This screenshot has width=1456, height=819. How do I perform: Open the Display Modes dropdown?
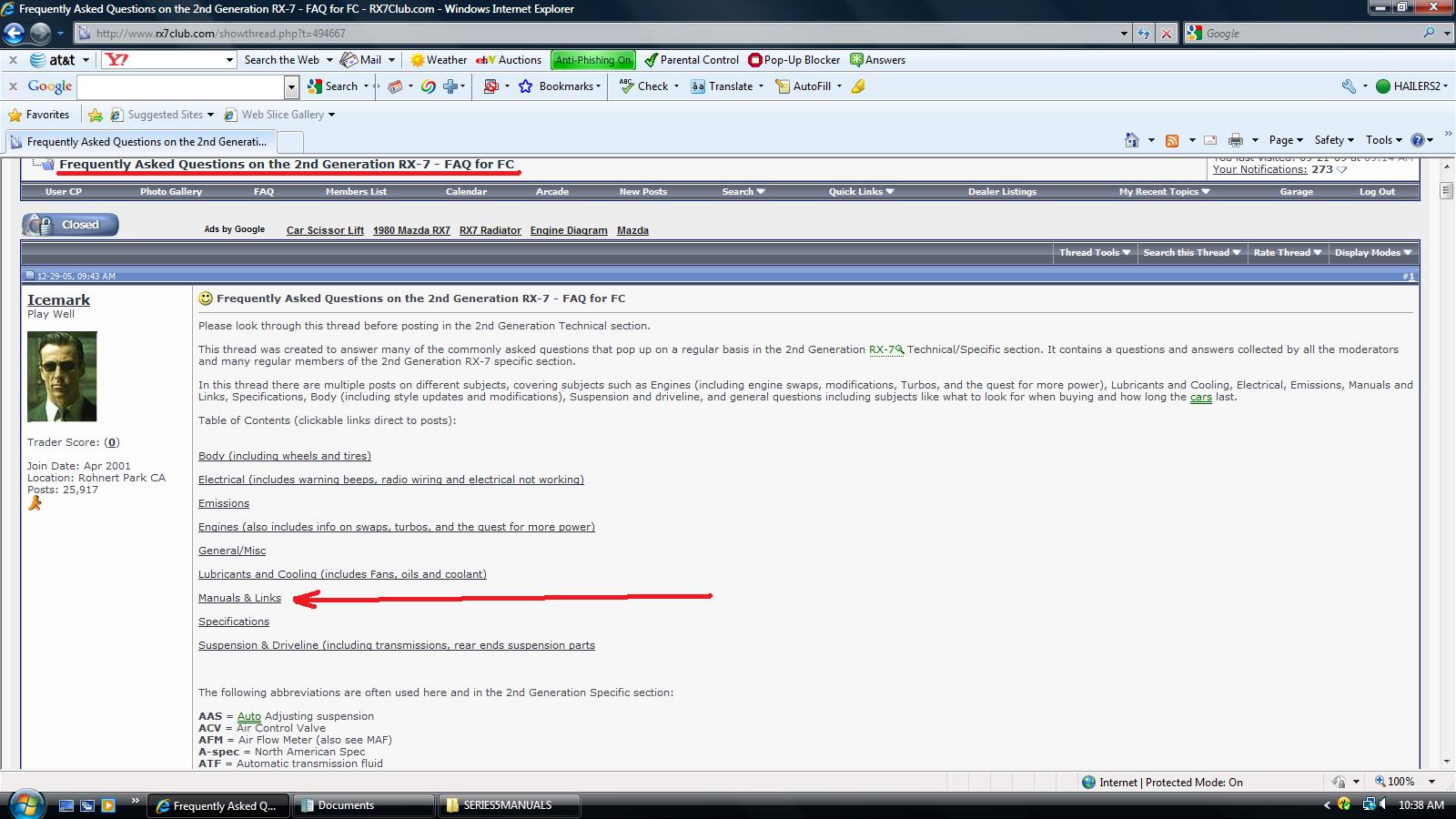[x=1372, y=253]
